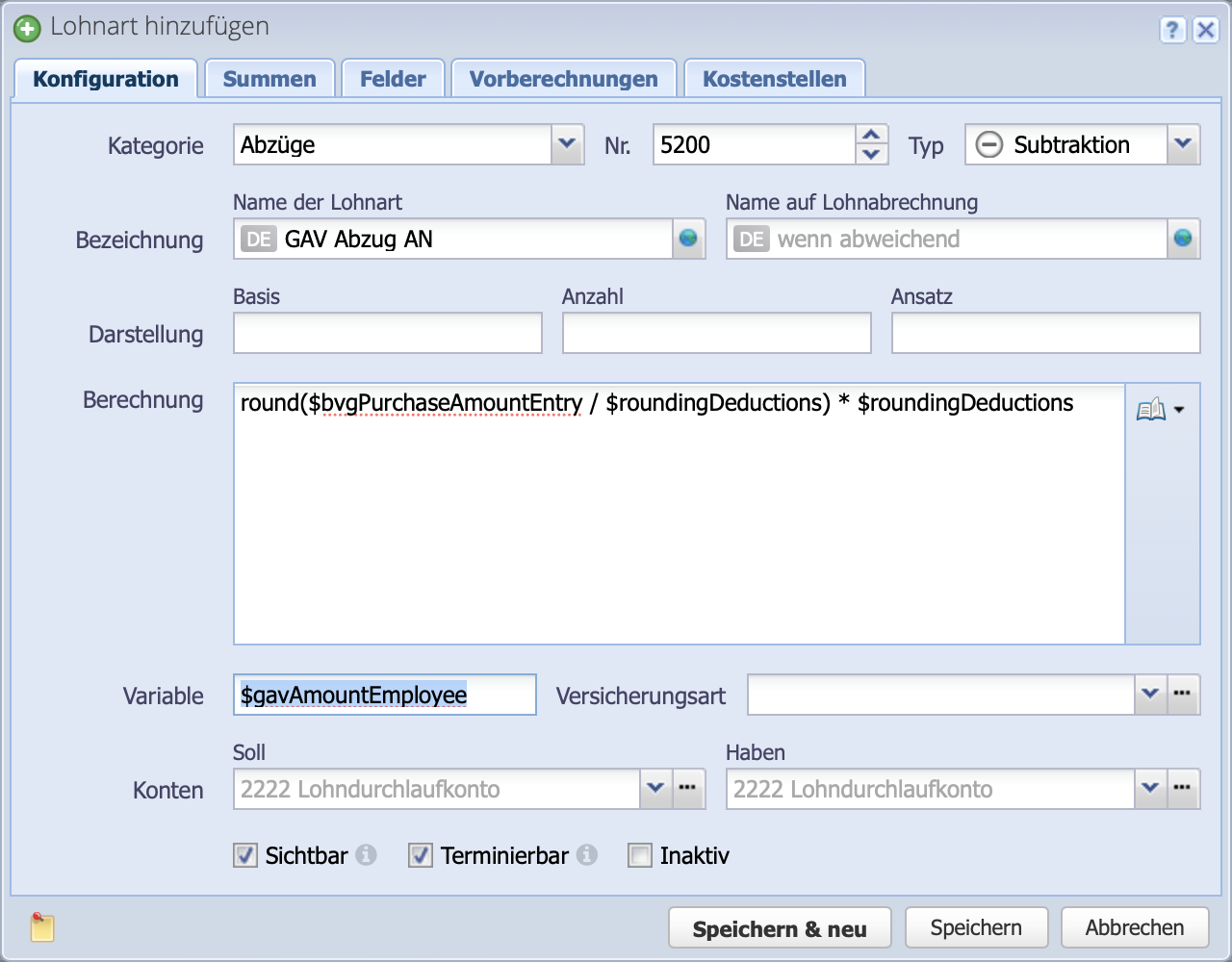
Task: Open account picker via ellipsis next to Soll account
Action: pyautogui.click(x=687, y=789)
